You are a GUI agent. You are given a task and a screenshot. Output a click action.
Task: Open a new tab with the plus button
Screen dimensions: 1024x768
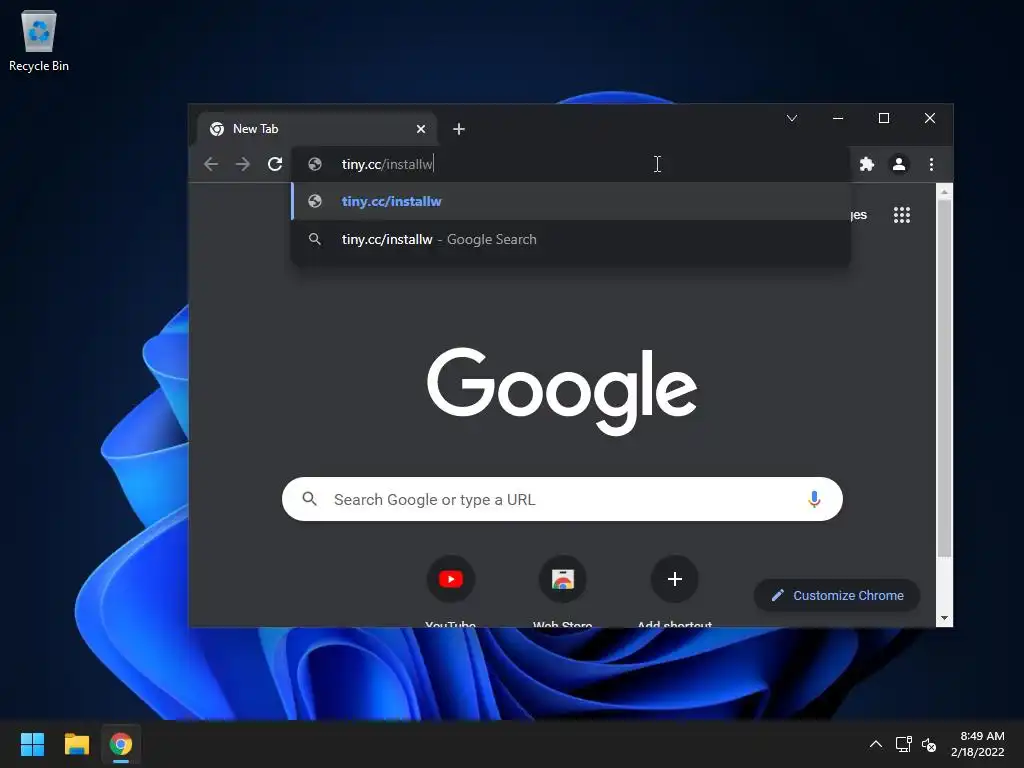(x=459, y=129)
